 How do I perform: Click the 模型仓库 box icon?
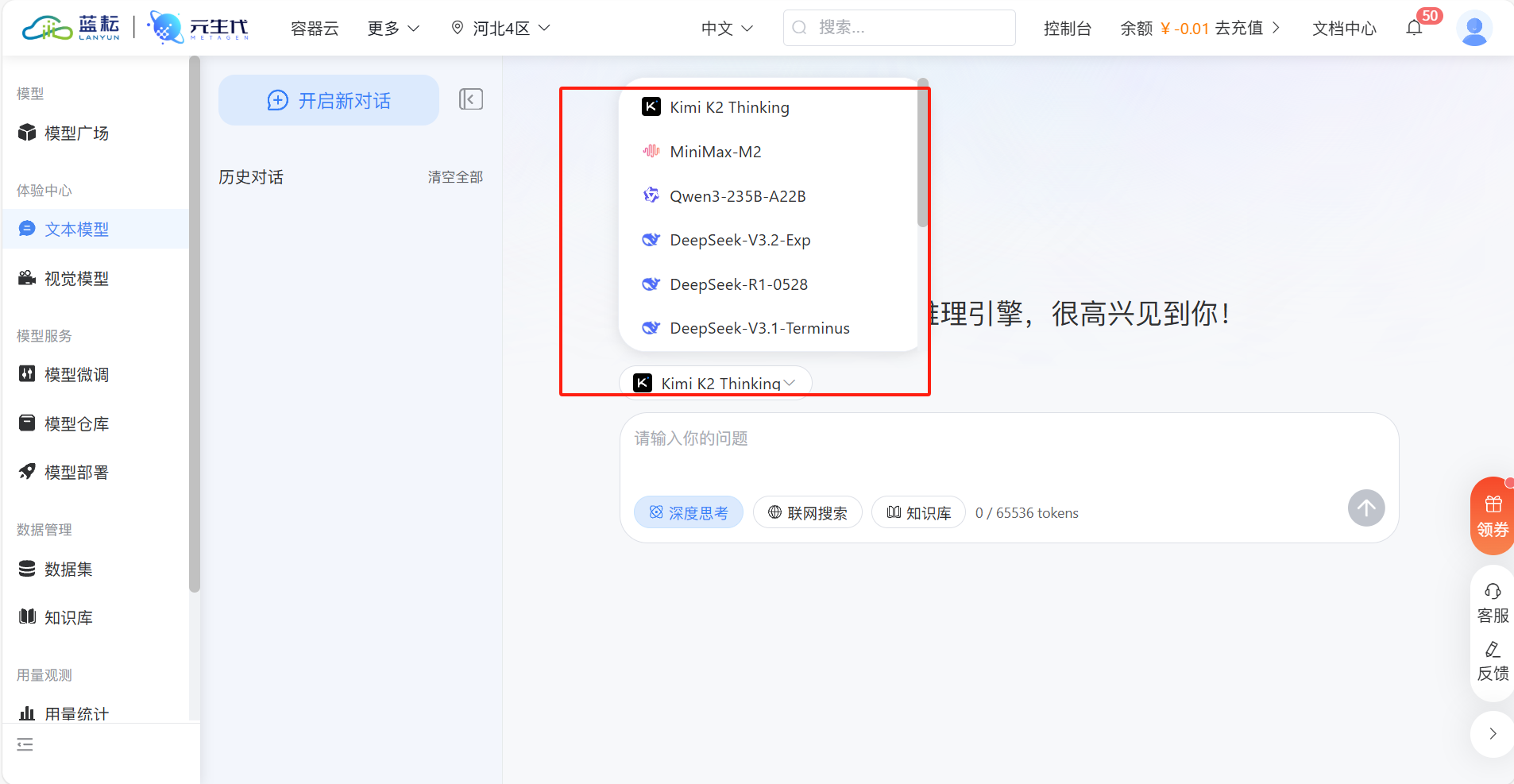tap(27, 423)
